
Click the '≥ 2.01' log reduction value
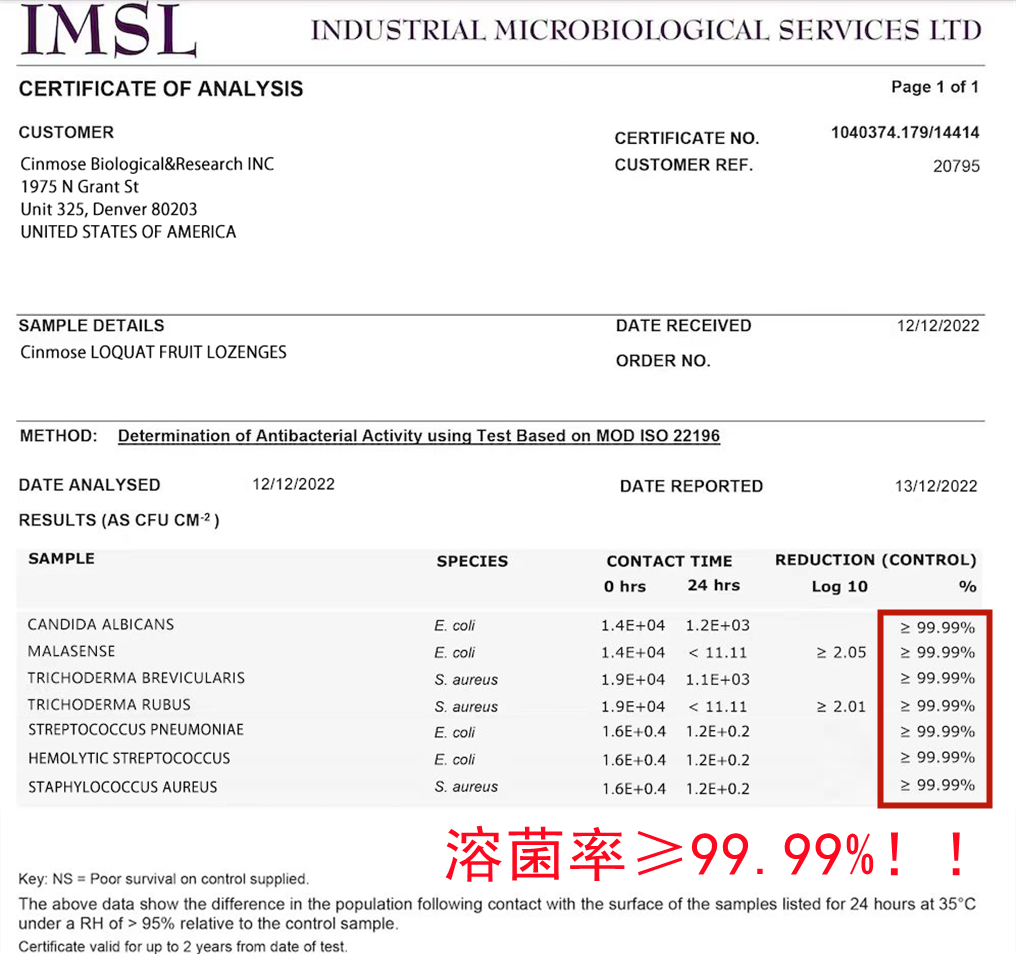click(841, 706)
